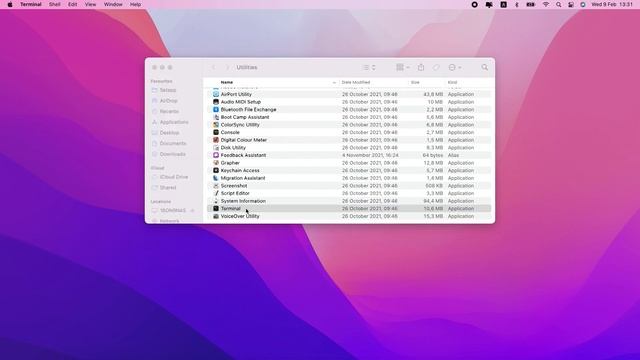Open the date and time in menu bar

(x=612, y=4)
